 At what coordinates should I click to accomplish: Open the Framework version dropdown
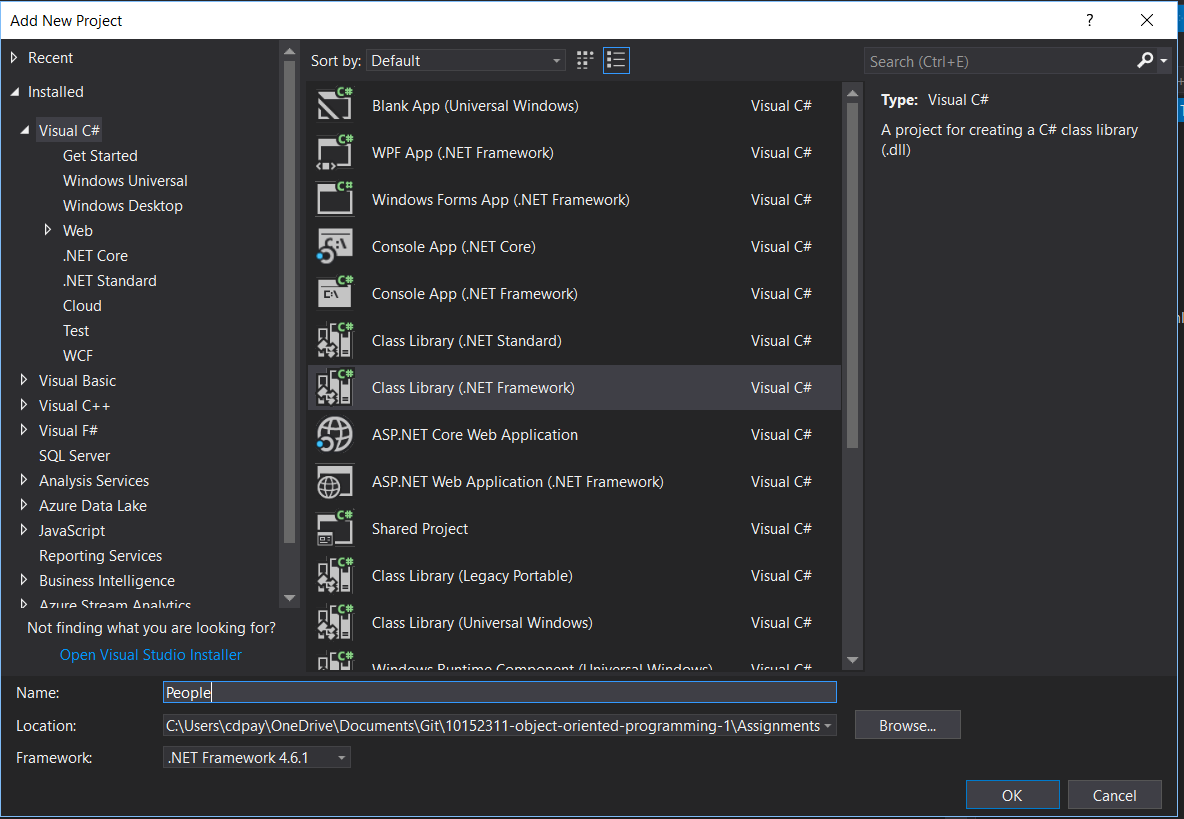pyautogui.click(x=257, y=757)
